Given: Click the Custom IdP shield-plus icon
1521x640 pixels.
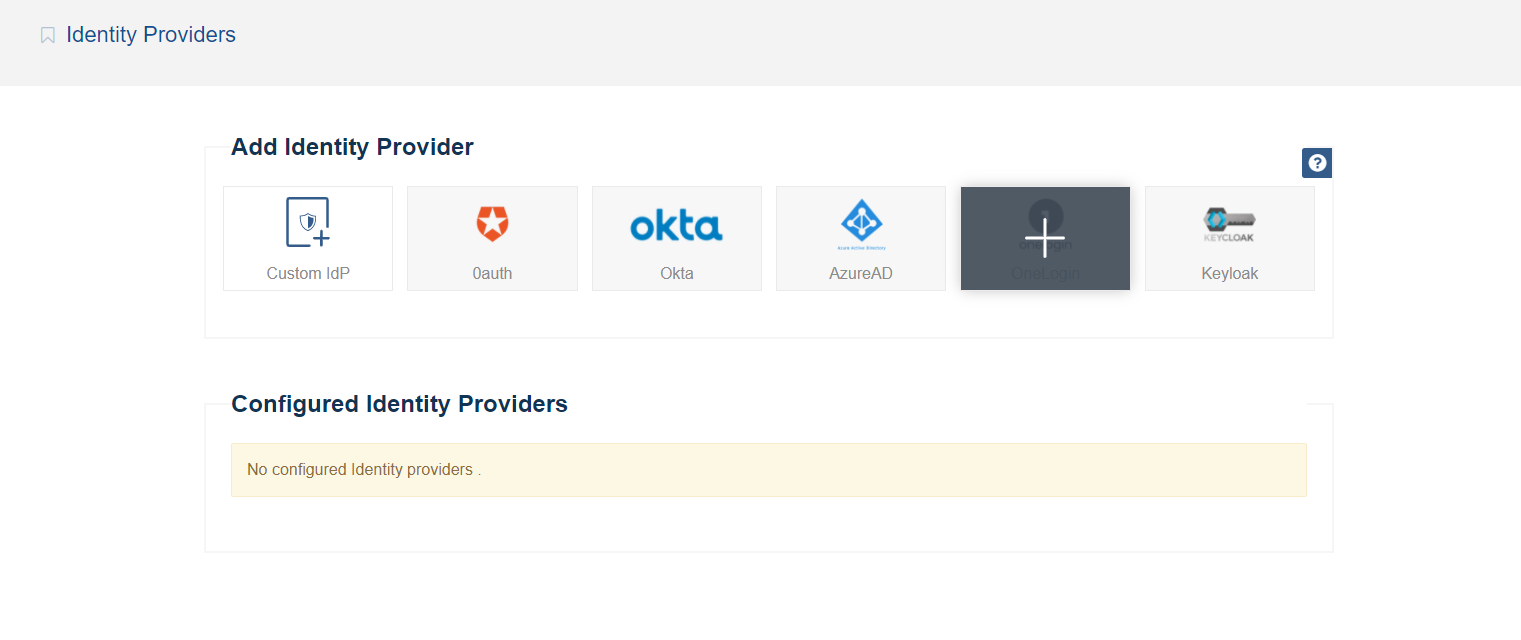Looking at the screenshot, I should 308,222.
